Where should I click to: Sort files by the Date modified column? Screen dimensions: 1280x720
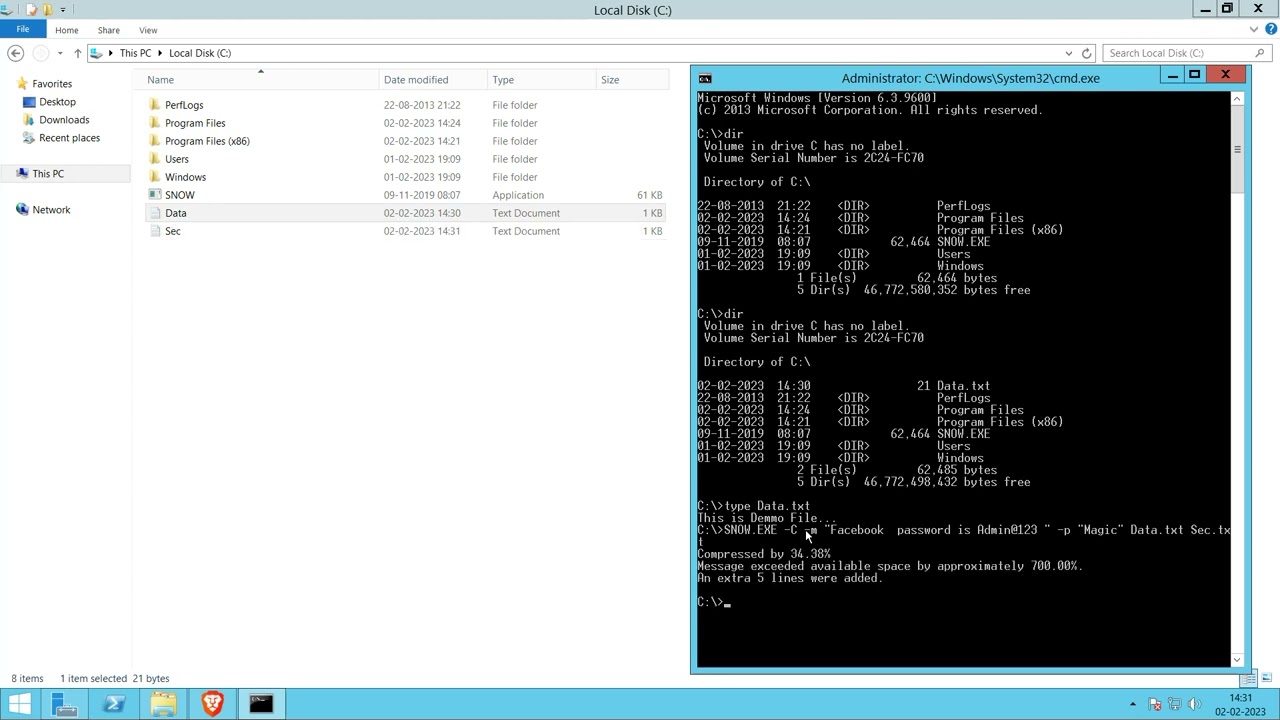coord(416,80)
